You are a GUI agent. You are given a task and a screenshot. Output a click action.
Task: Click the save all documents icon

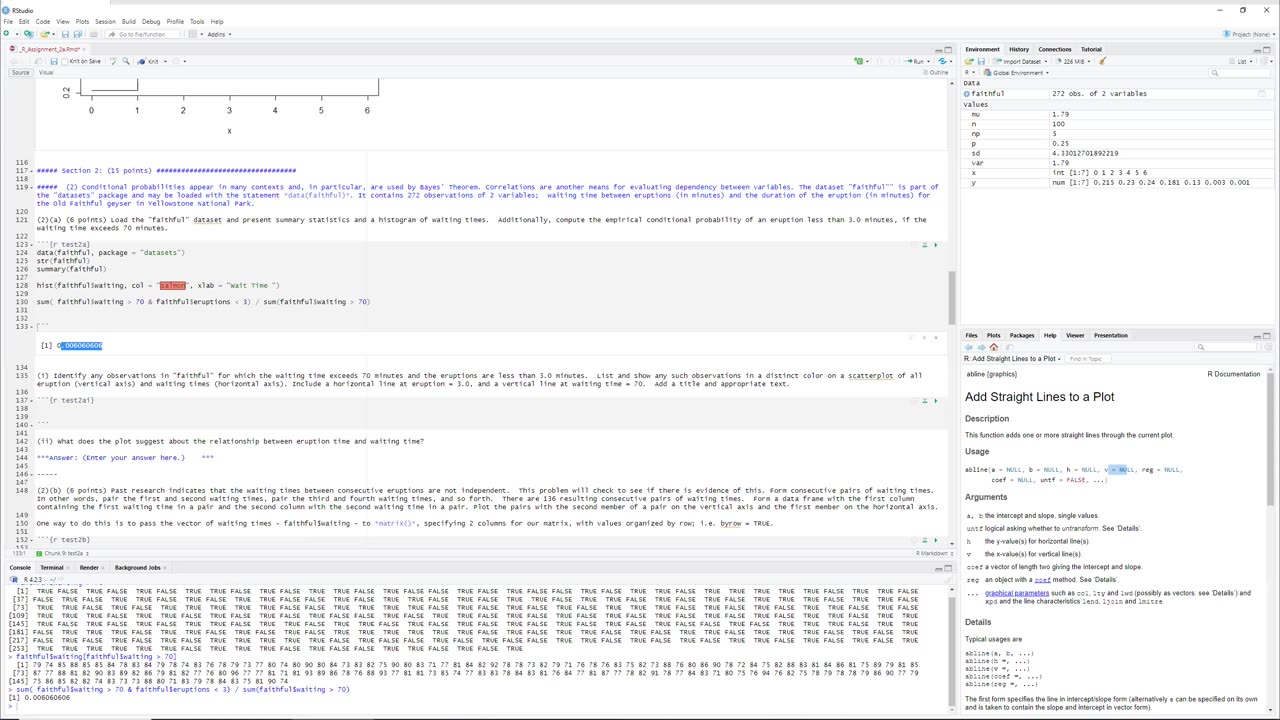coord(77,34)
